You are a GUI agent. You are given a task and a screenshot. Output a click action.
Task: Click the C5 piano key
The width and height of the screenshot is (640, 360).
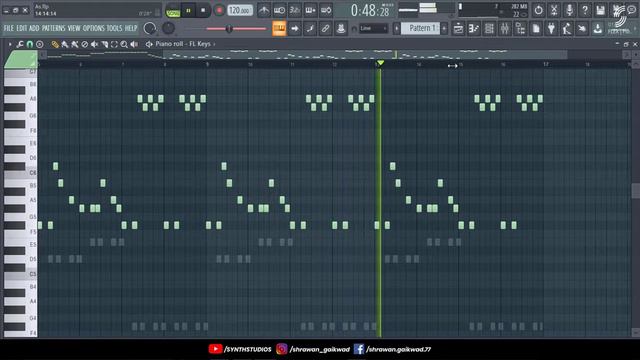20,274
